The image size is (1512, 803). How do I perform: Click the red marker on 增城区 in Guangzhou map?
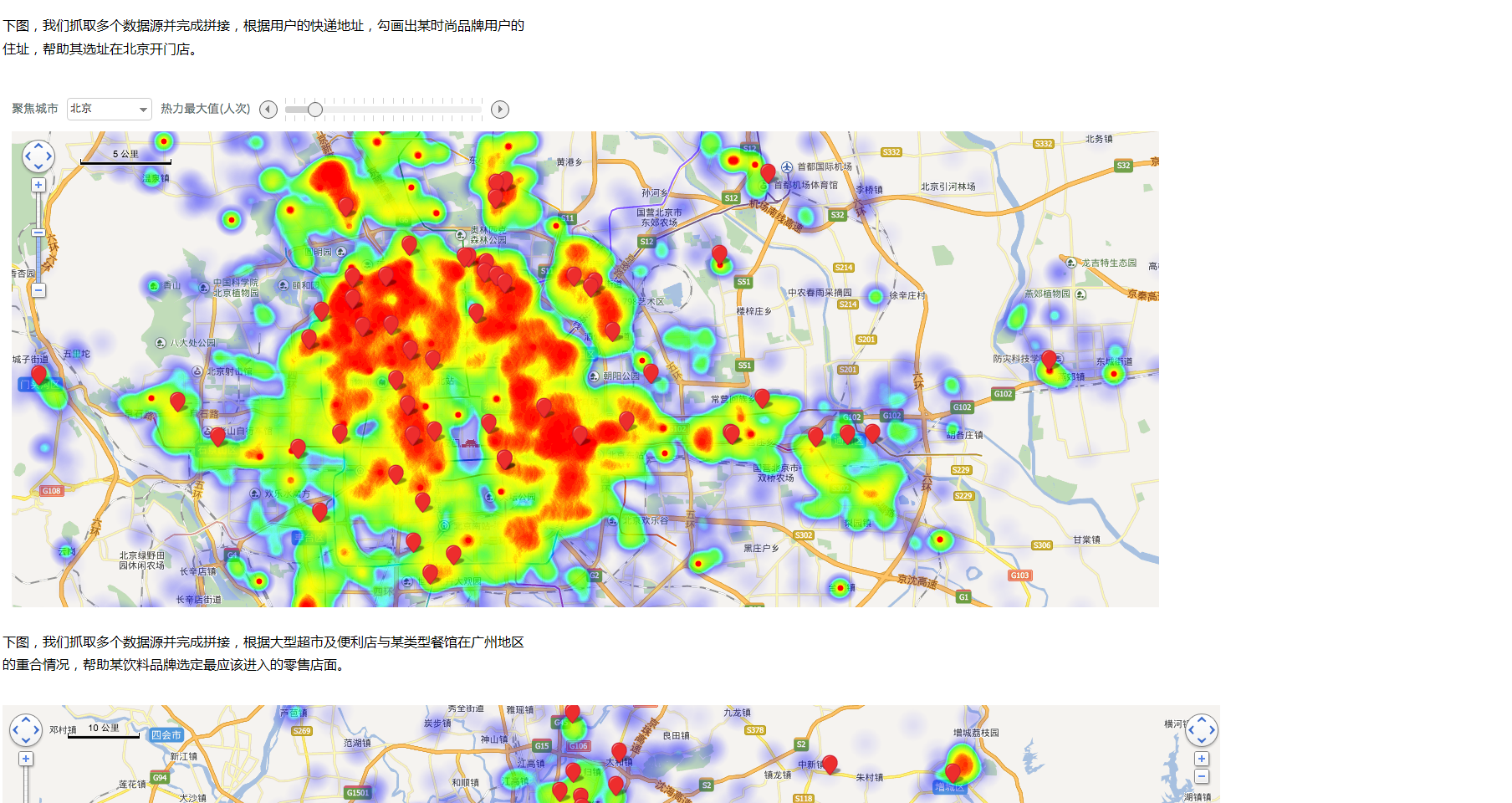tap(953, 772)
